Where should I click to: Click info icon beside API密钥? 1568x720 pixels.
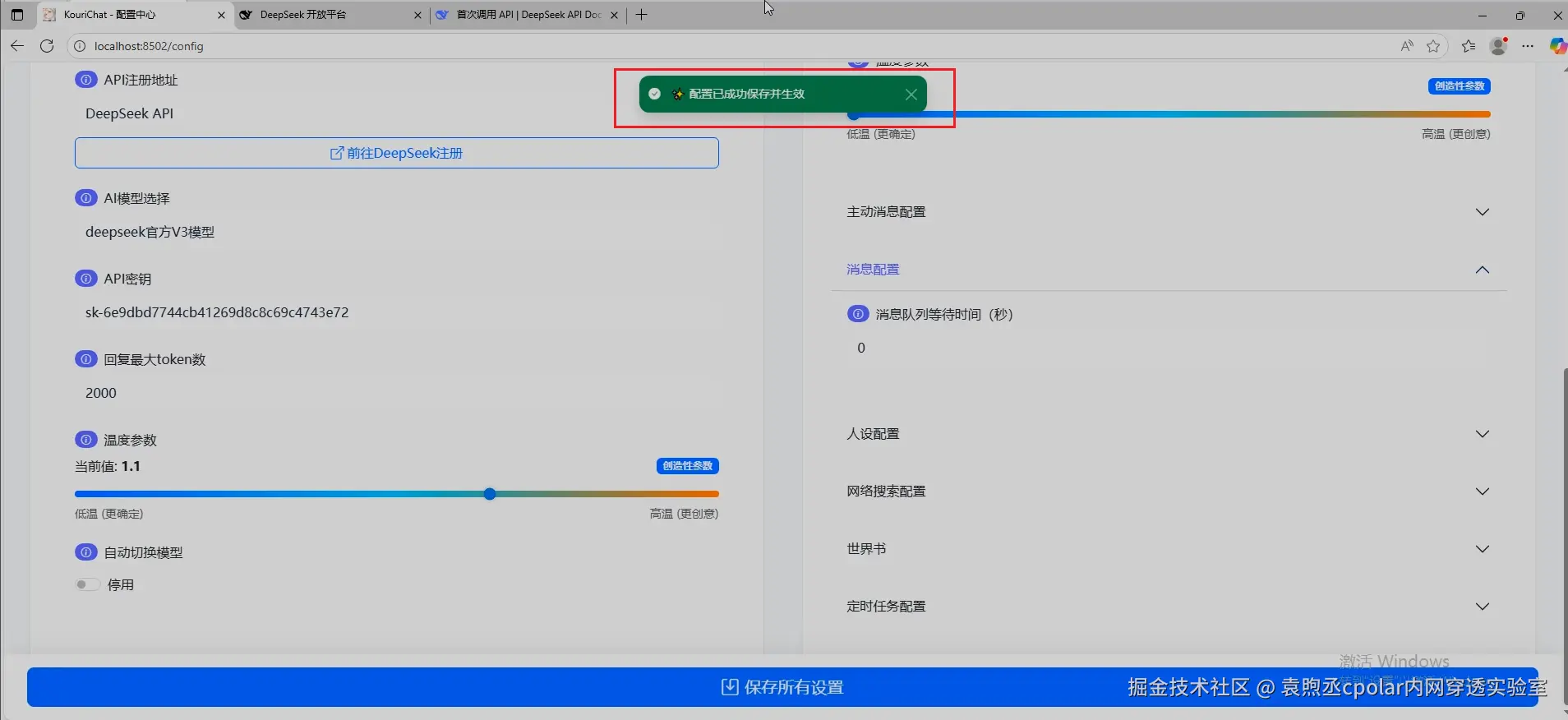[85, 279]
